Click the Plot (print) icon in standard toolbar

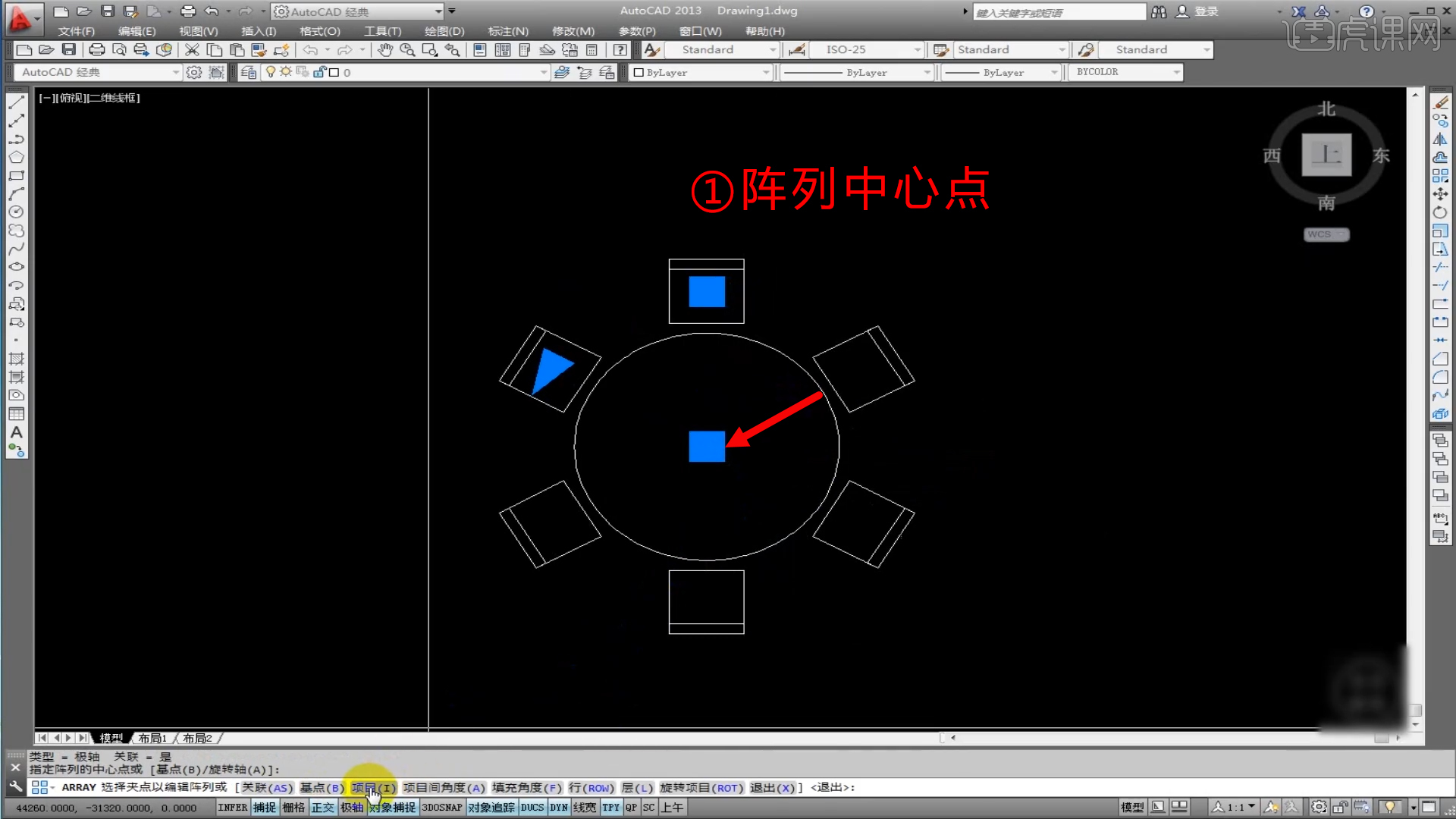tap(97, 50)
